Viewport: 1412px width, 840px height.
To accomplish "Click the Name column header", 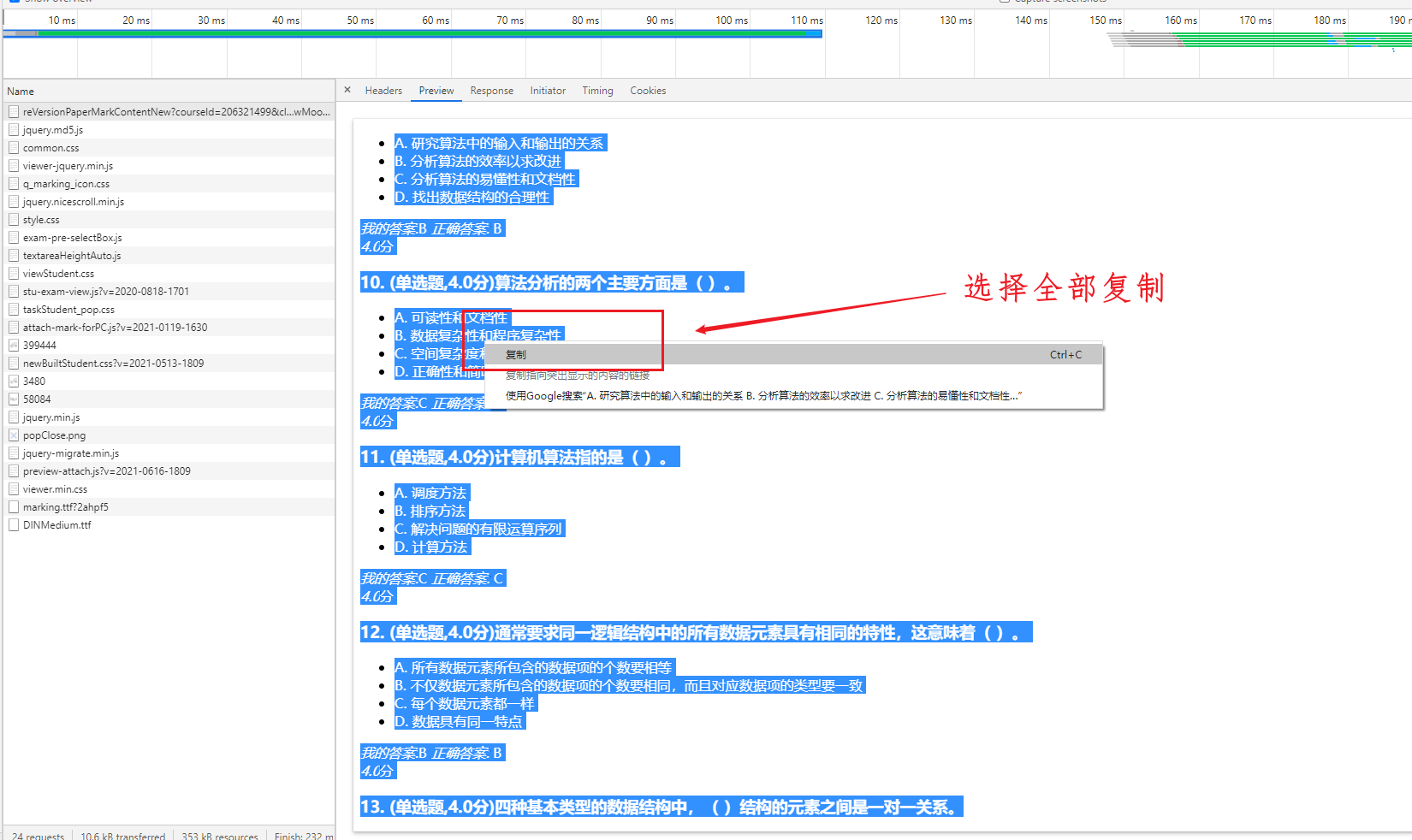I will pyautogui.click(x=169, y=92).
